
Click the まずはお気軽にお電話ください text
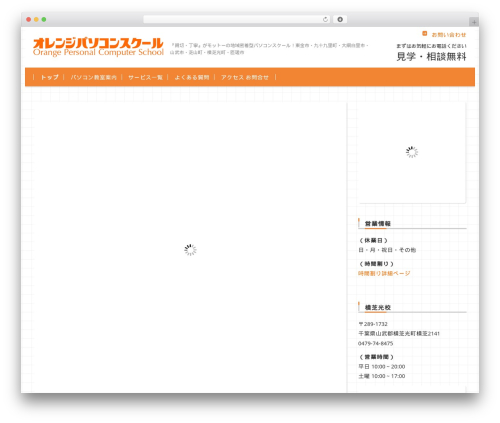coord(431,46)
